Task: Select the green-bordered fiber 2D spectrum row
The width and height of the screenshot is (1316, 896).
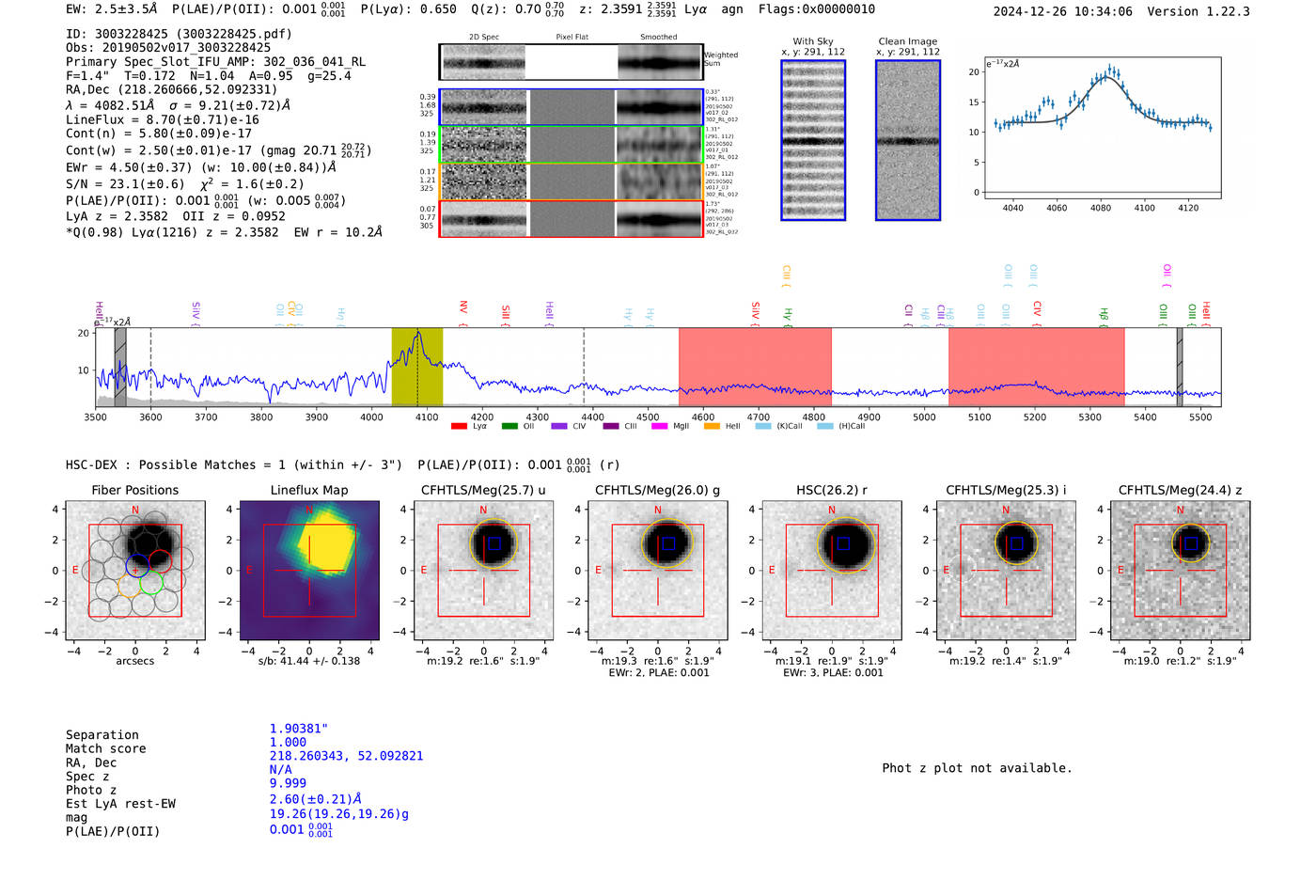Action: 571,145
